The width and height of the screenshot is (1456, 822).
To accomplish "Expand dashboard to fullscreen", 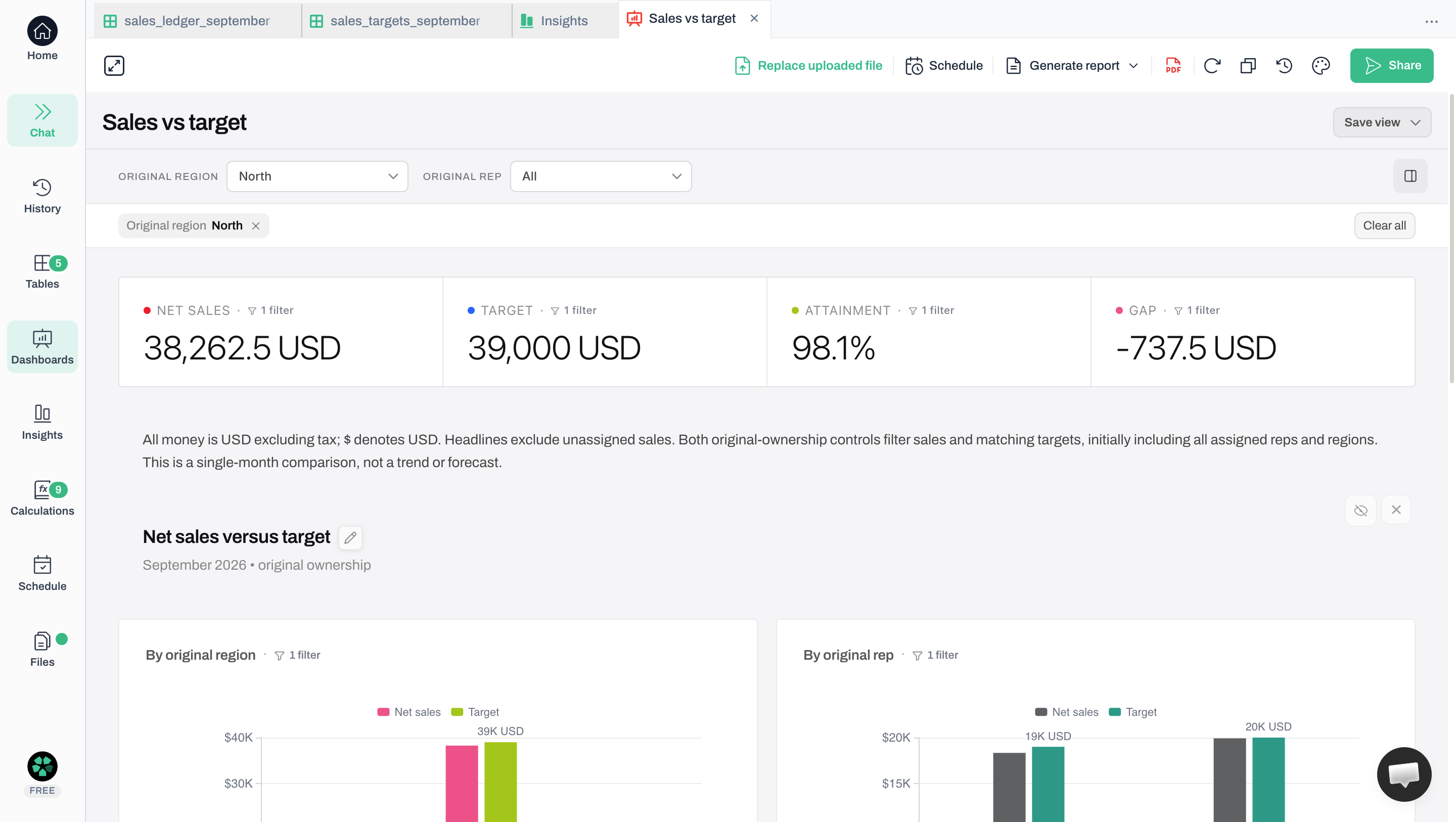I will (x=114, y=66).
